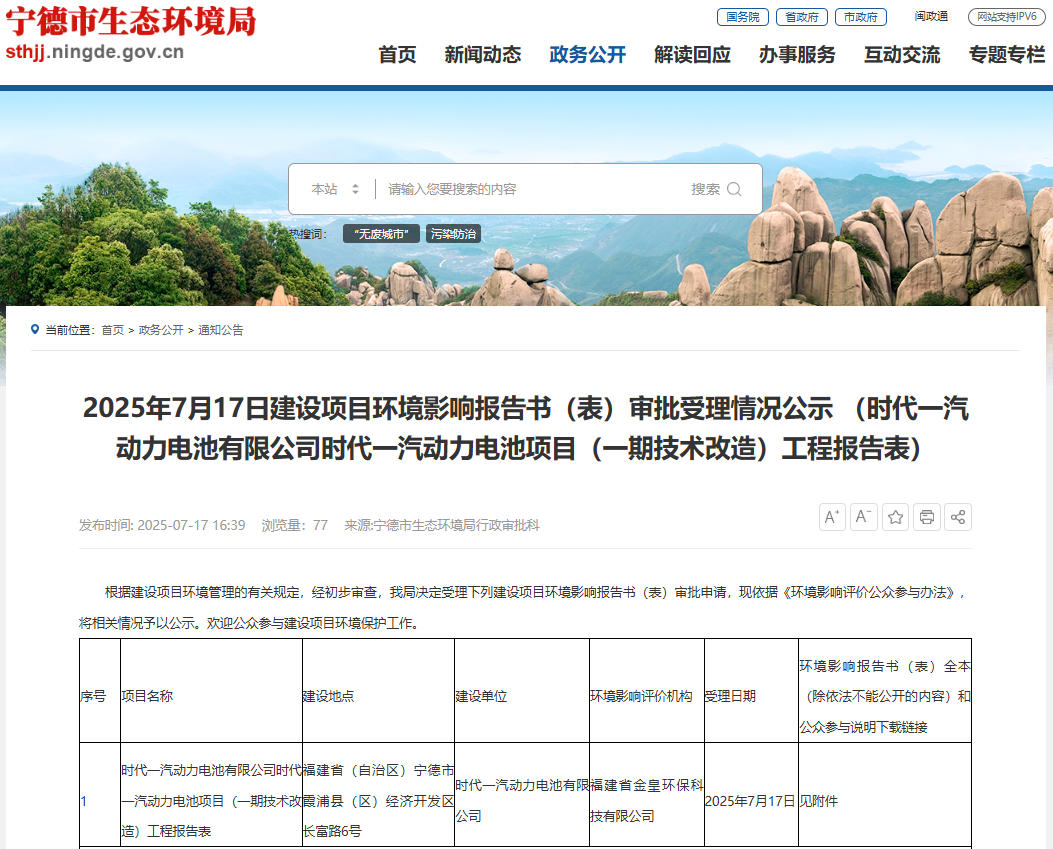
Task: Print the article using the printer icon
Action: 927,516
